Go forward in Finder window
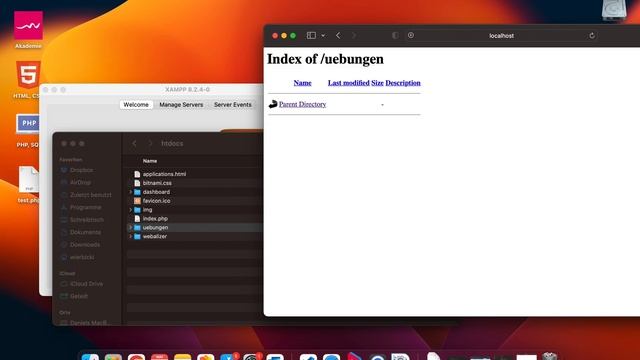The height and width of the screenshot is (360, 640). point(150,143)
